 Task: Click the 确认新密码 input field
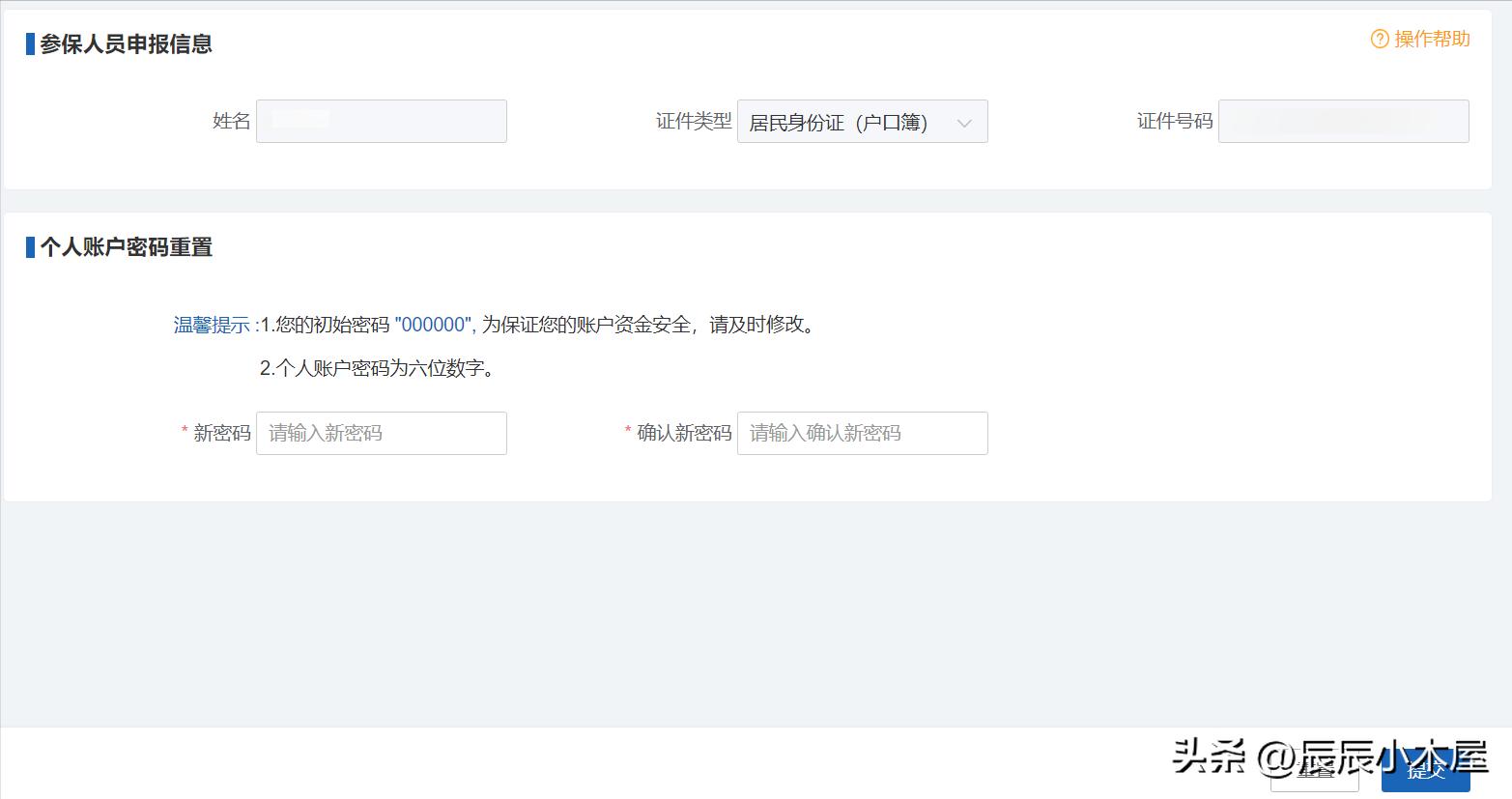coord(861,433)
